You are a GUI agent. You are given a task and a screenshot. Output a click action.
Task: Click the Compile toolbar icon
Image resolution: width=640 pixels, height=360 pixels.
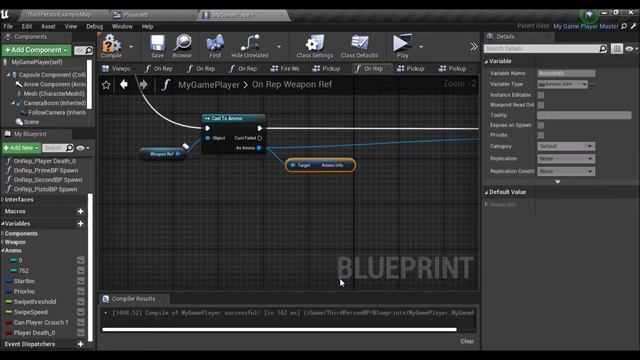point(111,43)
